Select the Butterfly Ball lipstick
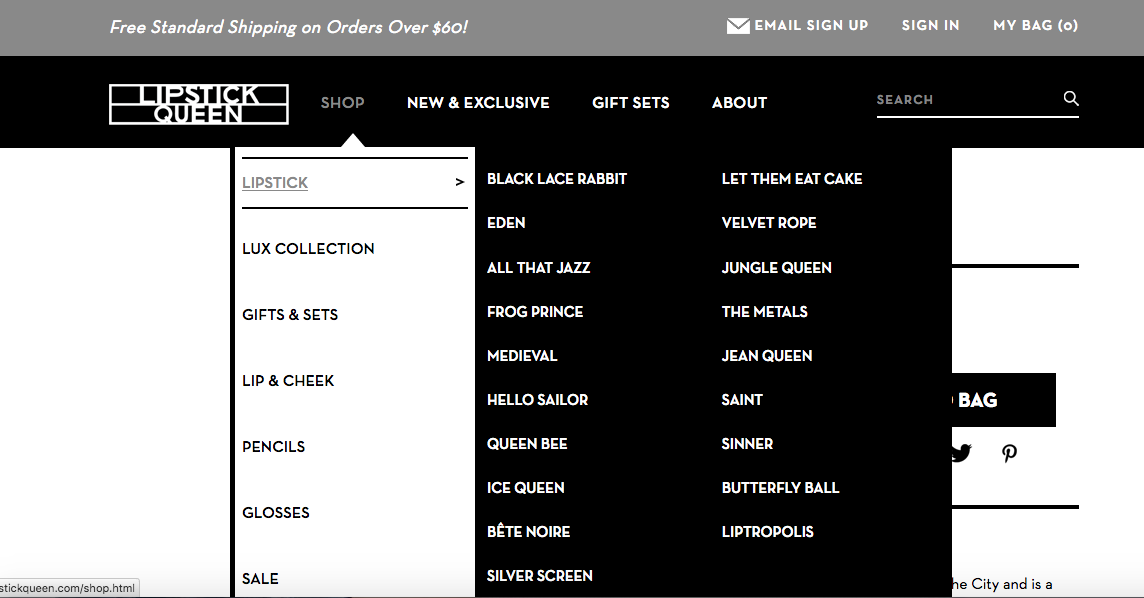Screen dimensions: 1144x598 point(780,487)
